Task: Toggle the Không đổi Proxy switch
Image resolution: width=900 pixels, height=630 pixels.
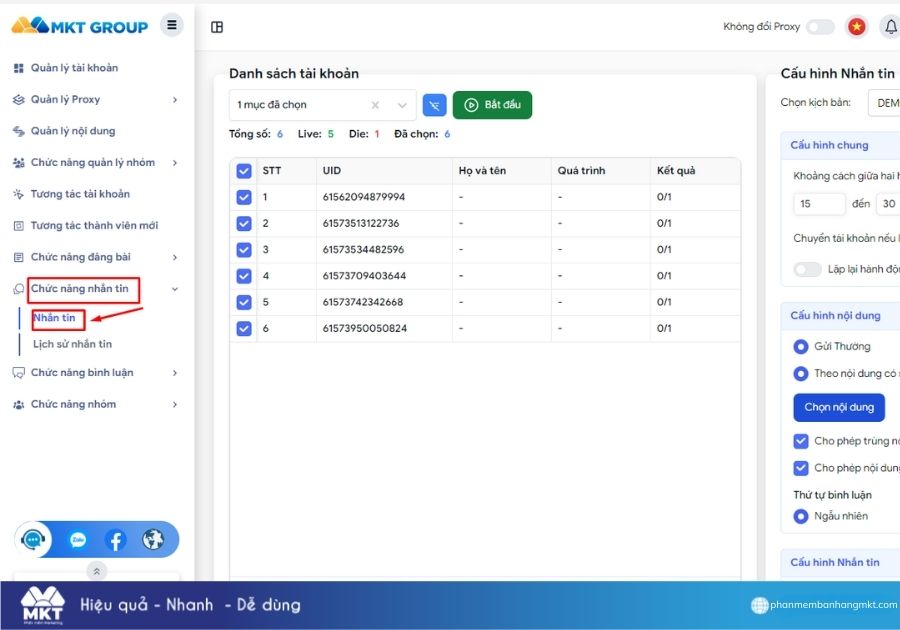Action: 820,26
